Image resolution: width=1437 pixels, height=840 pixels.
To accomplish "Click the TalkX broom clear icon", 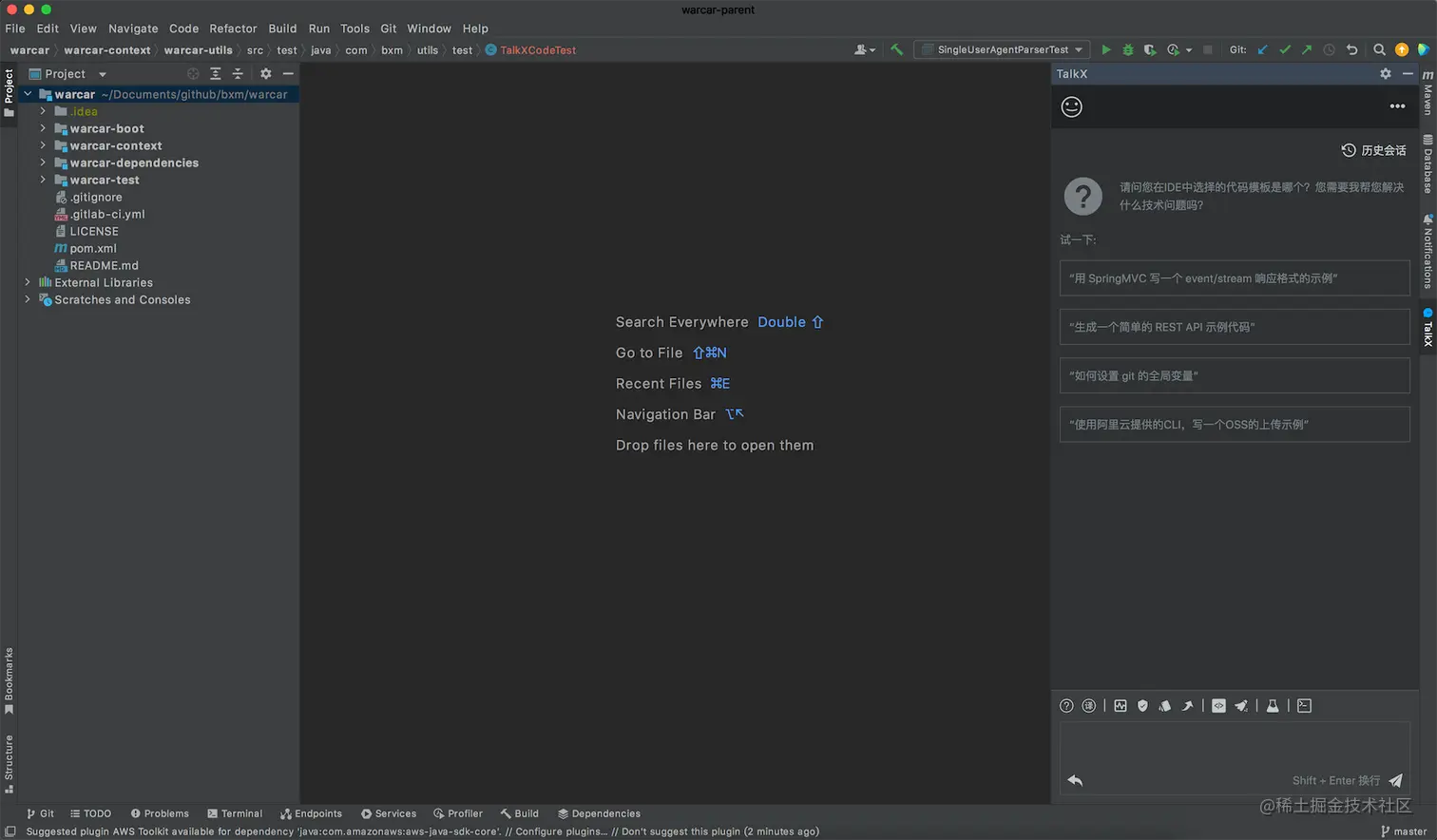I will pos(1241,705).
